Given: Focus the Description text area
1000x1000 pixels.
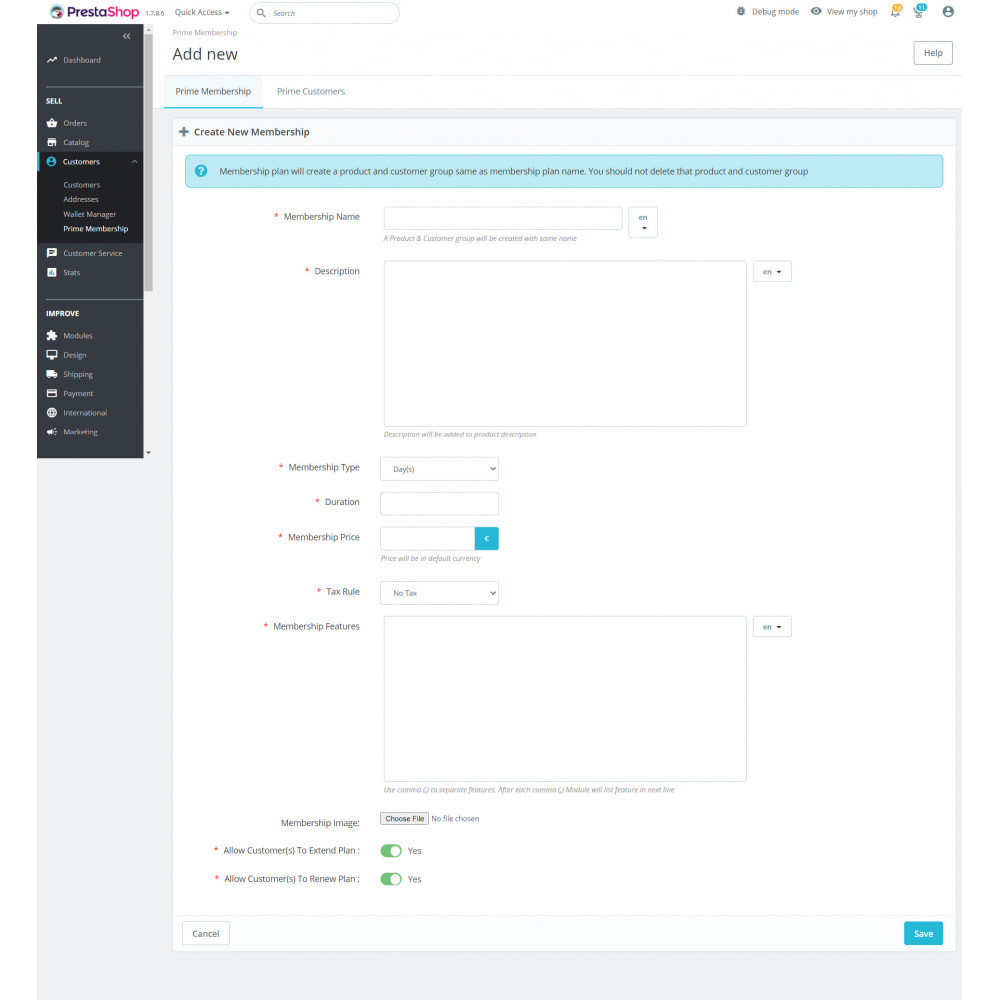Looking at the screenshot, I should (565, 344).
